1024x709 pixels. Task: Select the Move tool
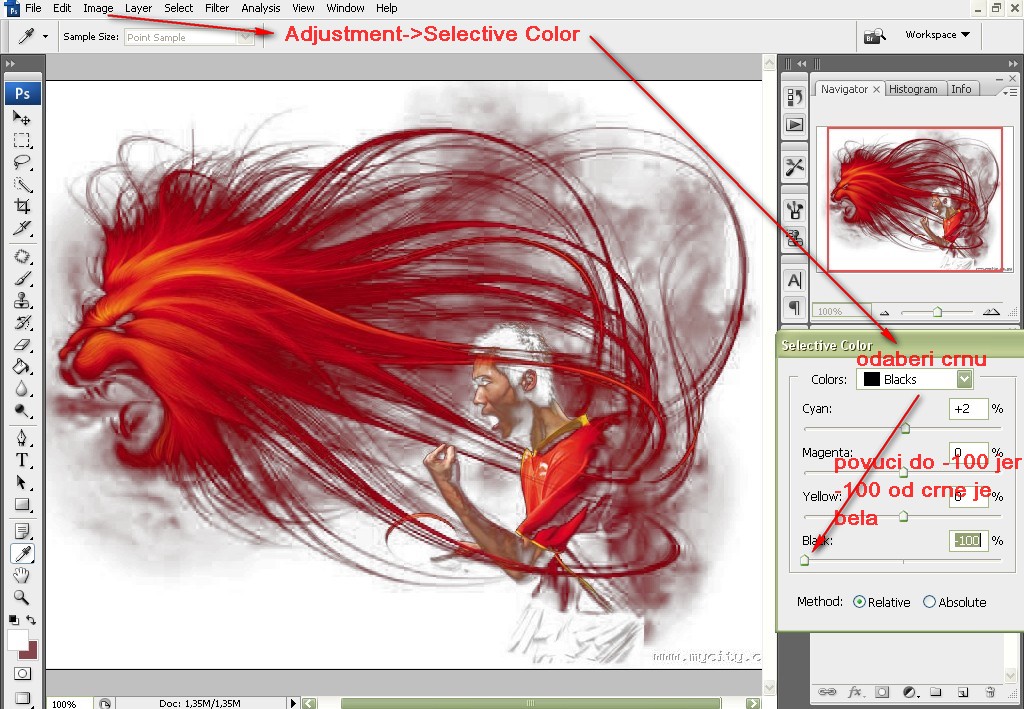(x=22, y=118)
